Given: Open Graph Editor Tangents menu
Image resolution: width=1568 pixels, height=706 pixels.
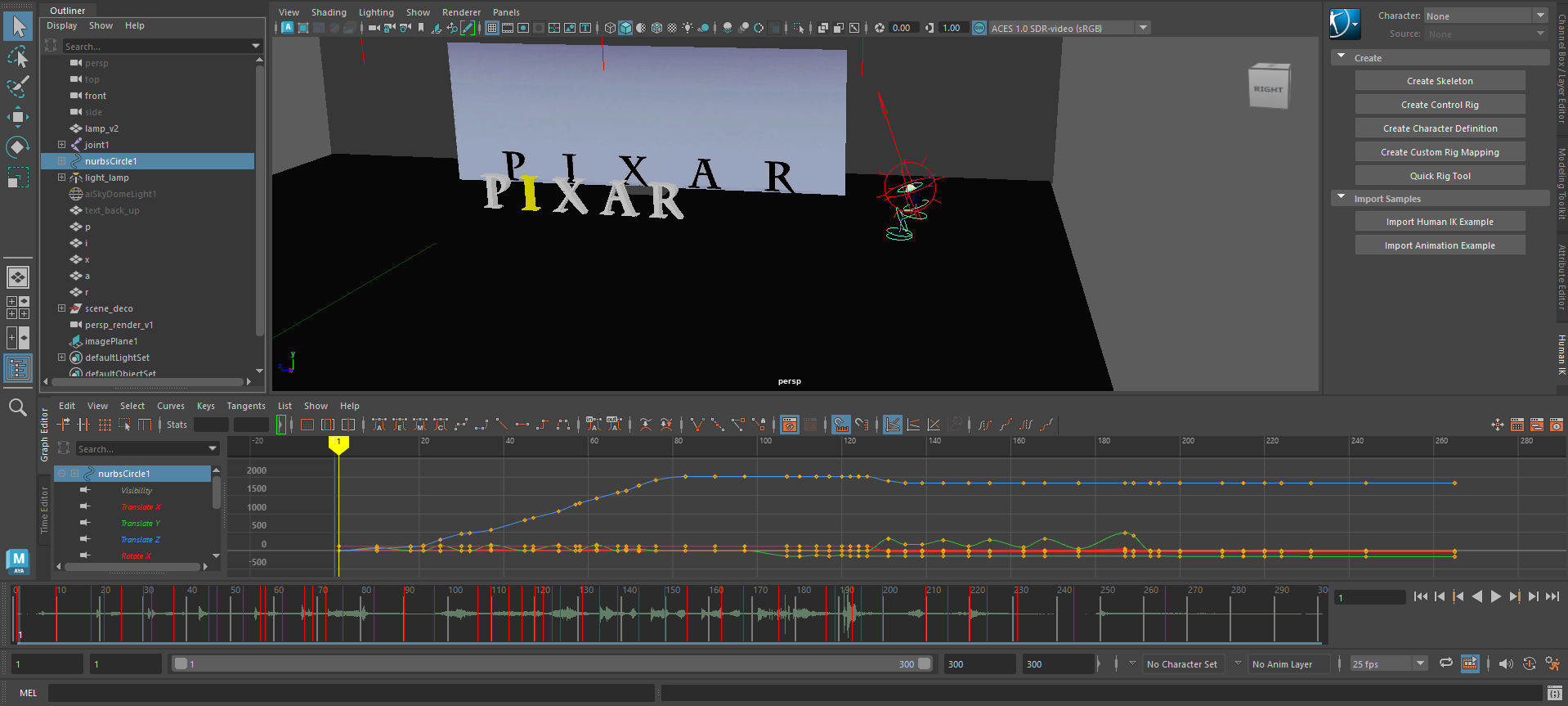Looking at the screenshot, I should 246,406.
